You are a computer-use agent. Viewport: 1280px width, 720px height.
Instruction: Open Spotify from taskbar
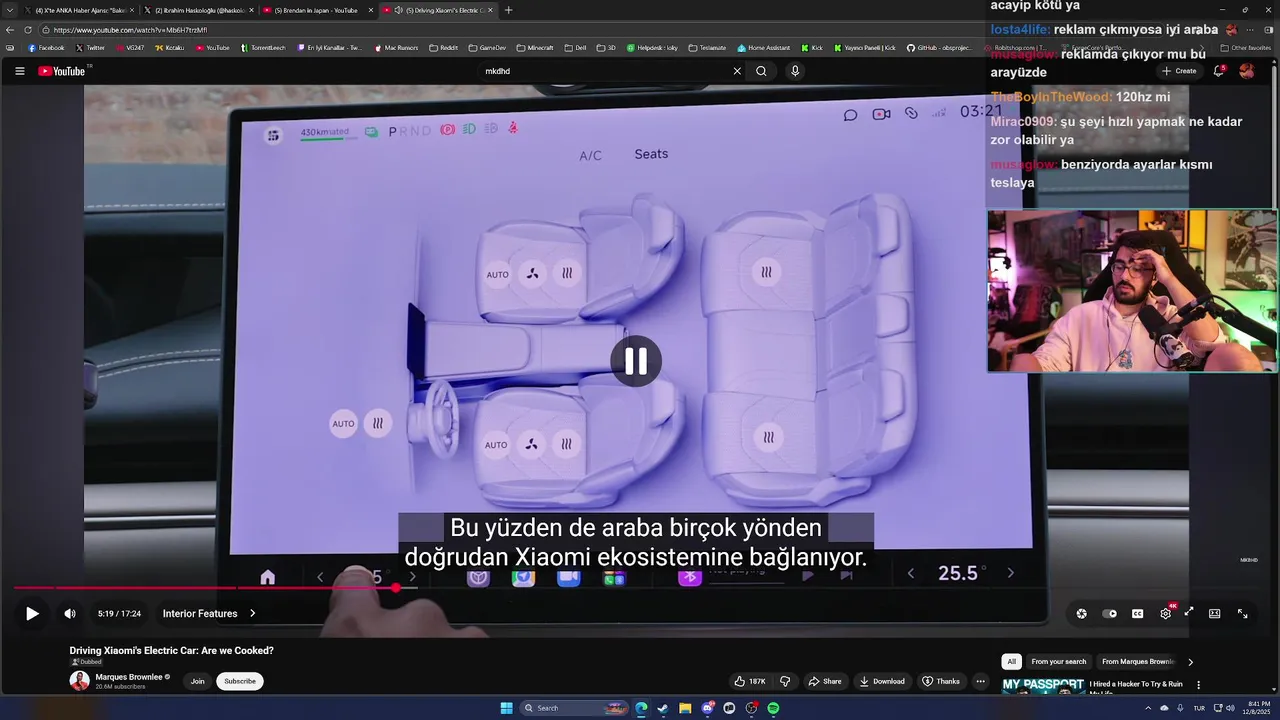[773, 708]
